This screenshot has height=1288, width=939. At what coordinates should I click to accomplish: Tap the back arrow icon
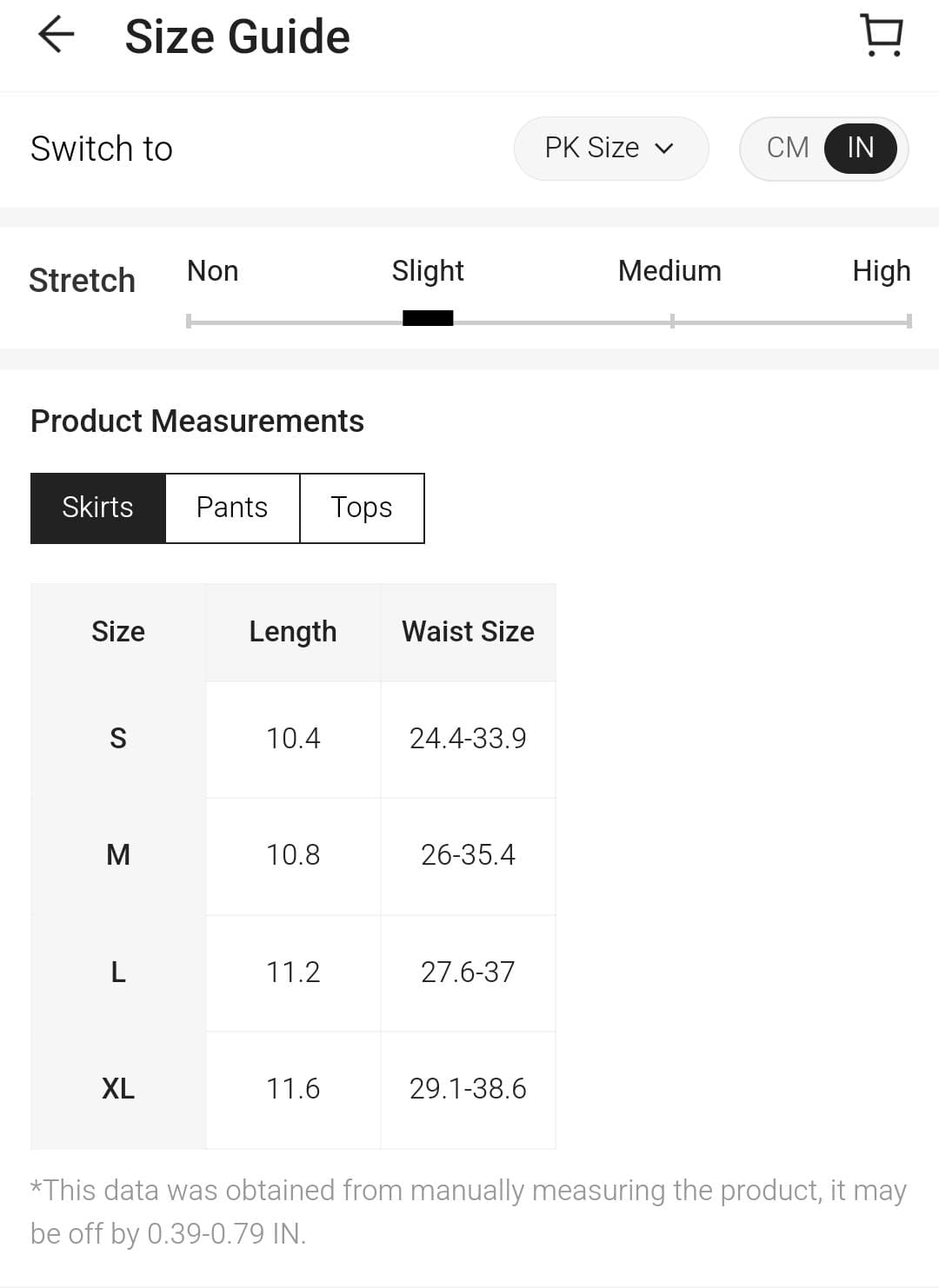tap(57, 36)
